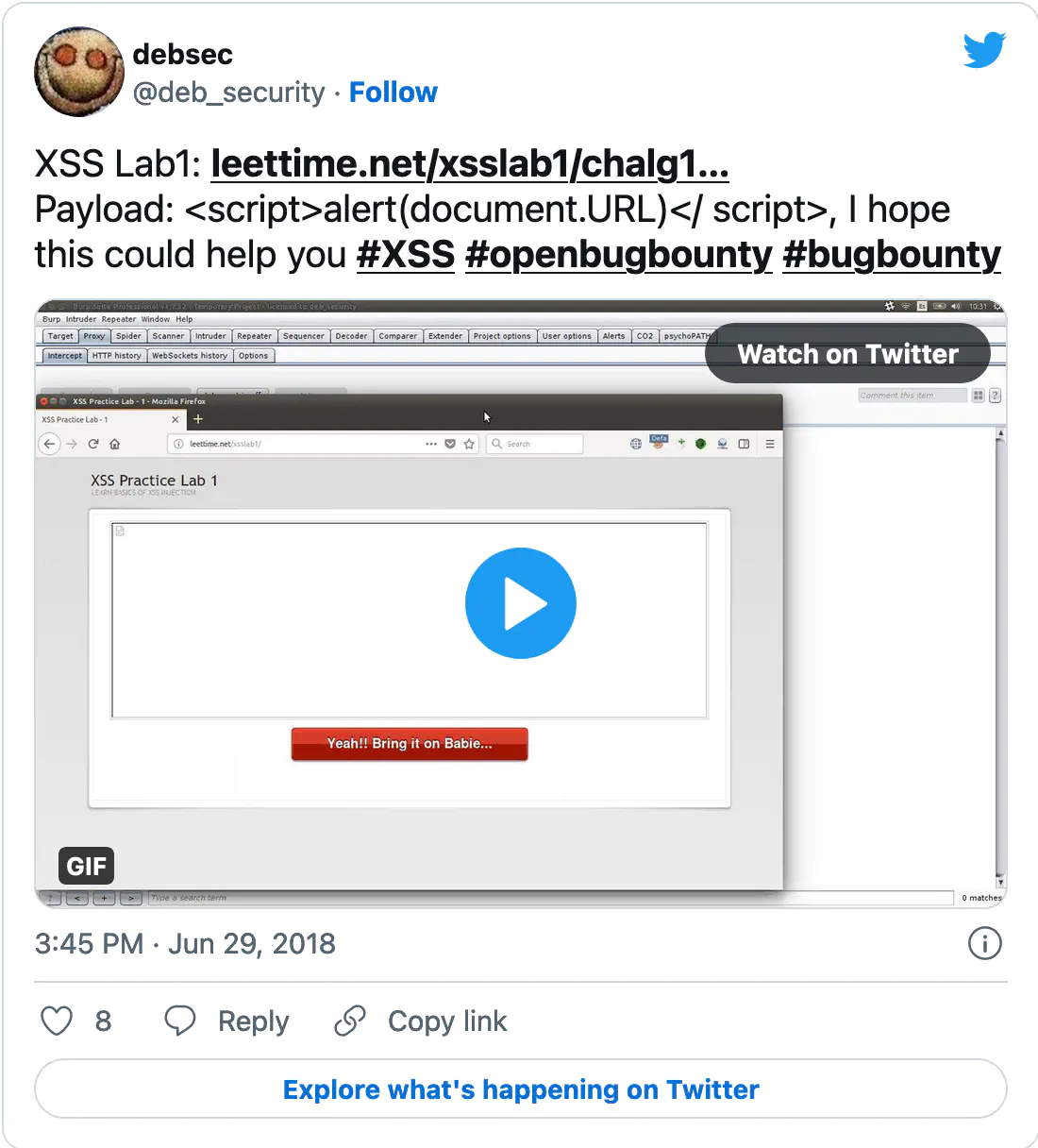Open debsec's profile avatar

point(79,72)
